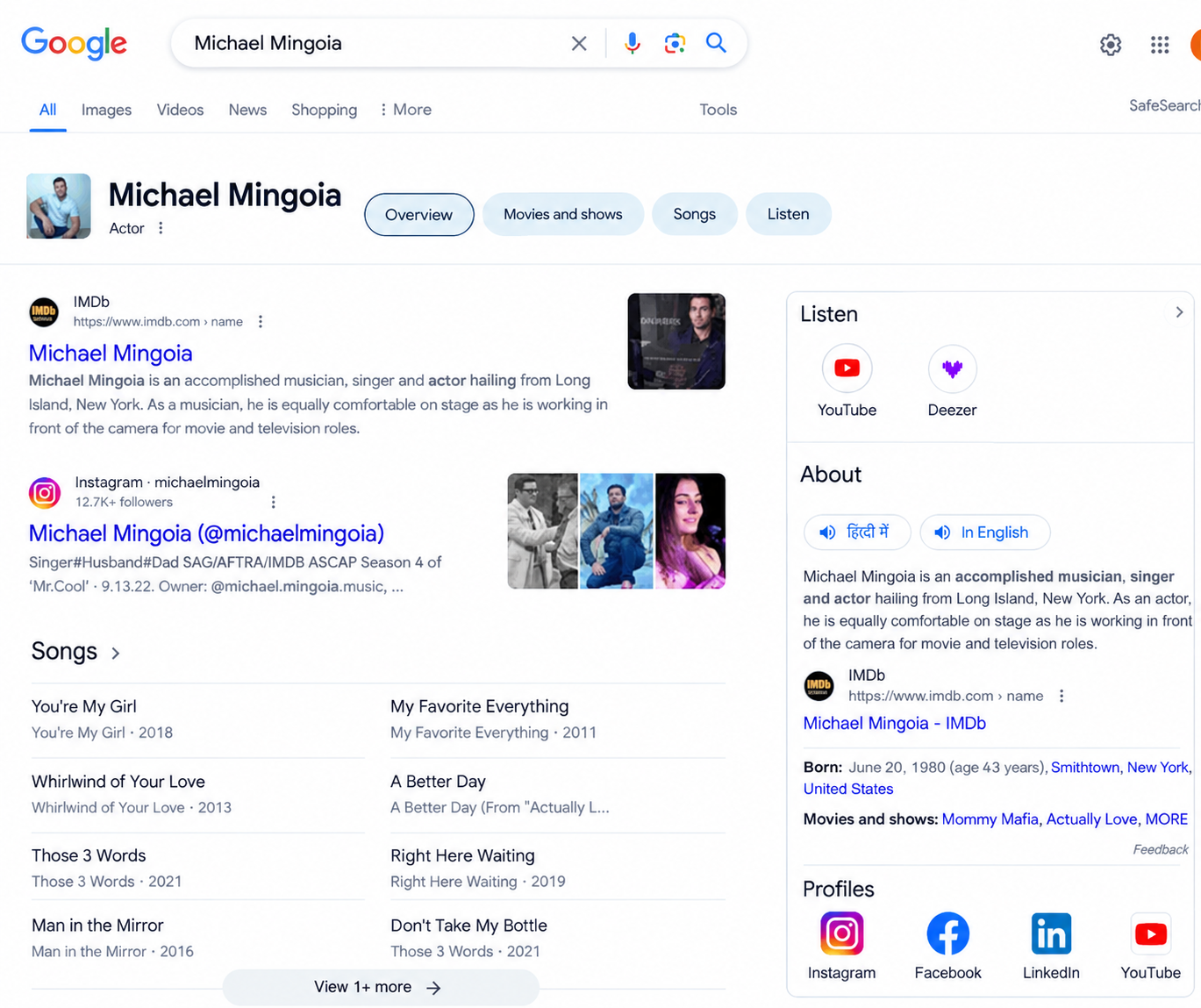Open the Mommy Mafia link
This screenshot has width=1201, height=1008.
point(990,819)
